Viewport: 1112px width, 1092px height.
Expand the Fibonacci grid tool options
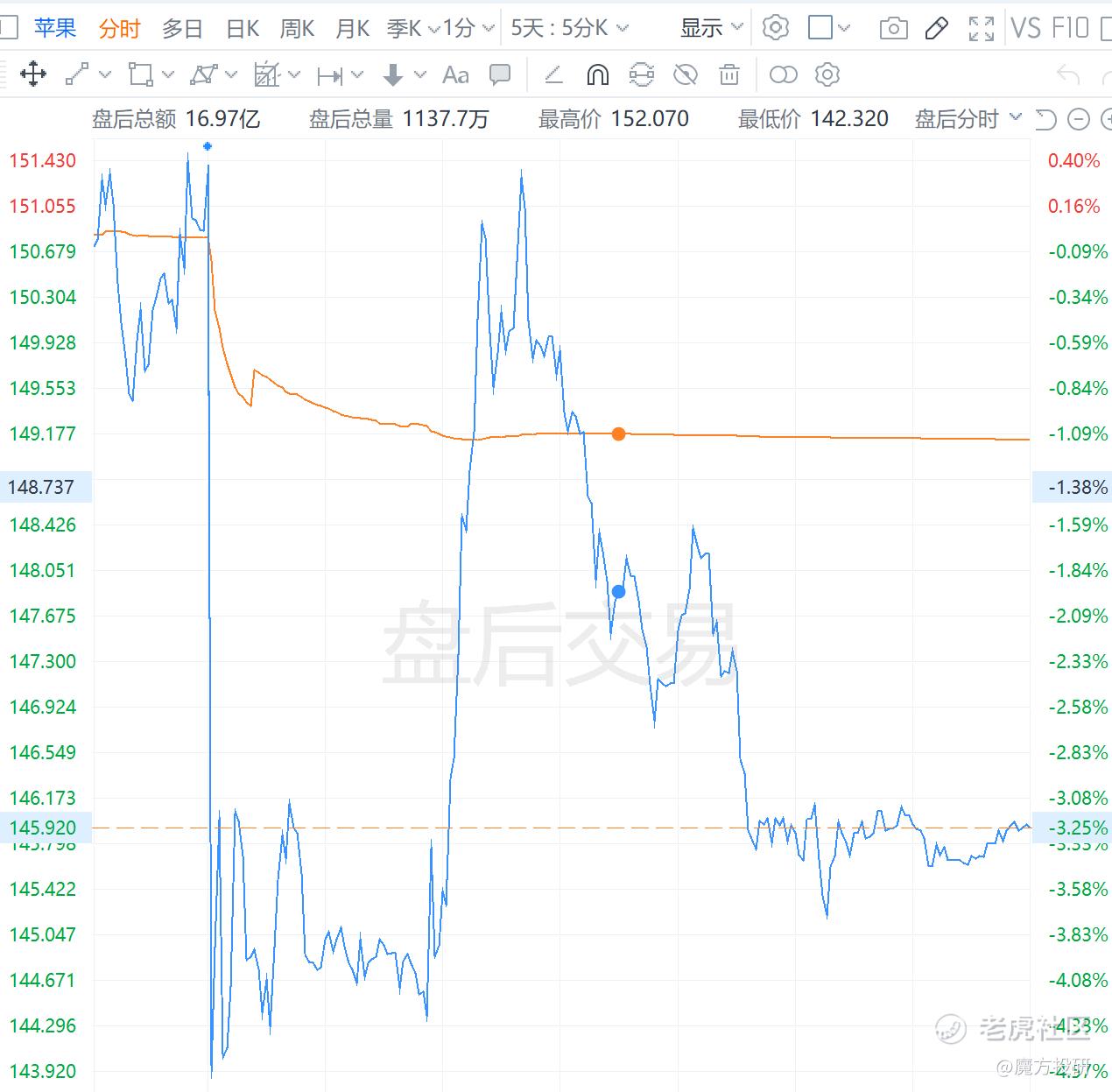pos(294,75)
